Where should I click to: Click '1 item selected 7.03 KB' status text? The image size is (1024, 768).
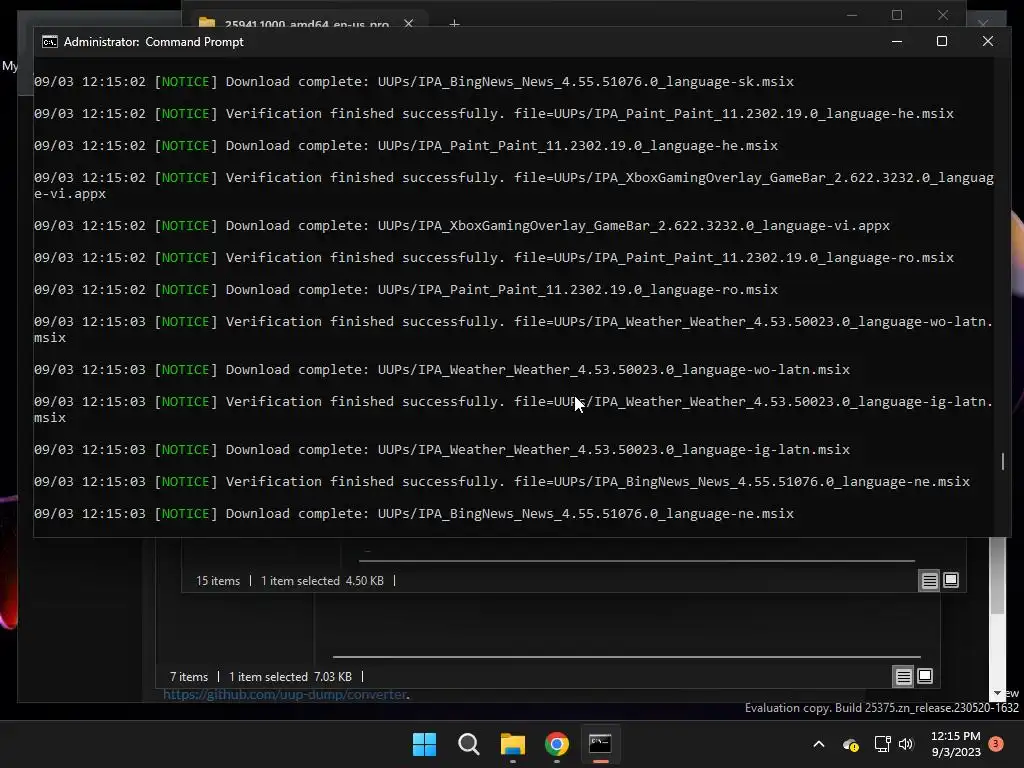point(290,677)
